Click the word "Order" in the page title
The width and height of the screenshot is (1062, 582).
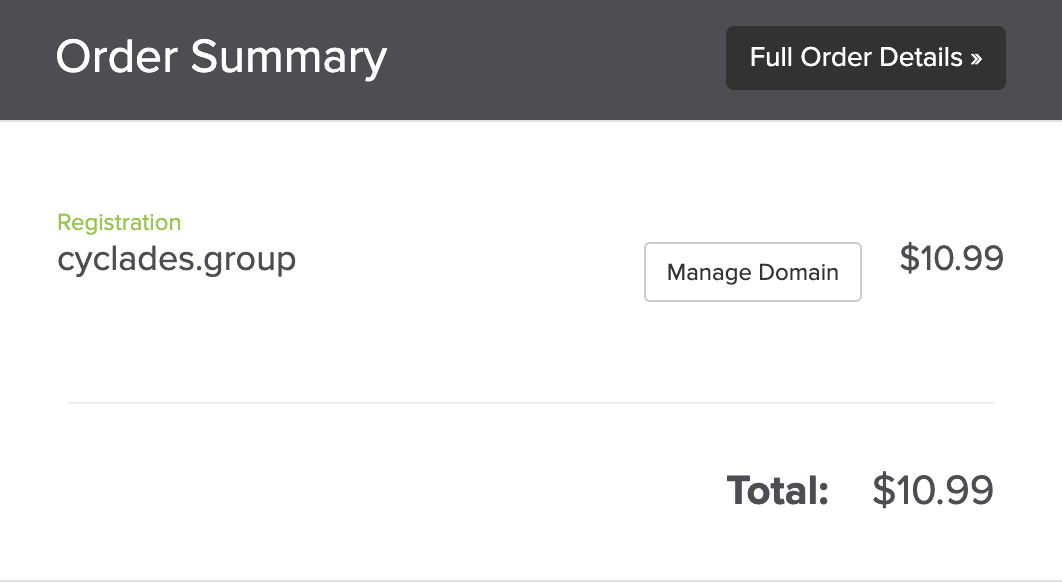pyautogui.click(x=117, y=57)
